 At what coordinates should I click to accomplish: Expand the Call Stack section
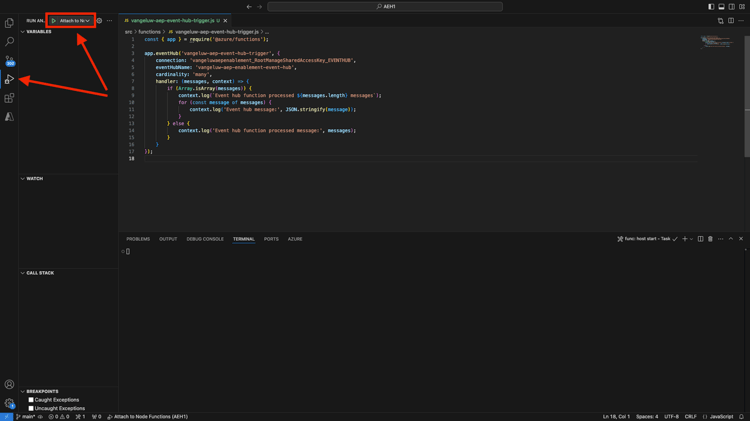[x=40, y=273]
